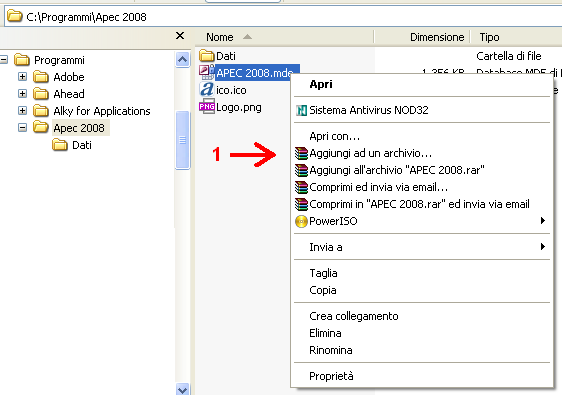Click the Dati folder icon in file list
The image size is (562, 395).
point(207,56)
